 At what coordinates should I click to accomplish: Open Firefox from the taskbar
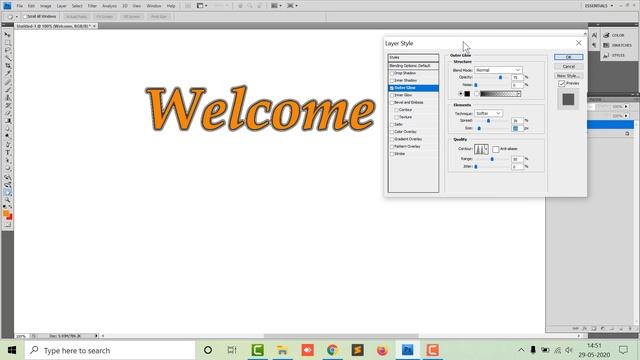coord(382,350)
